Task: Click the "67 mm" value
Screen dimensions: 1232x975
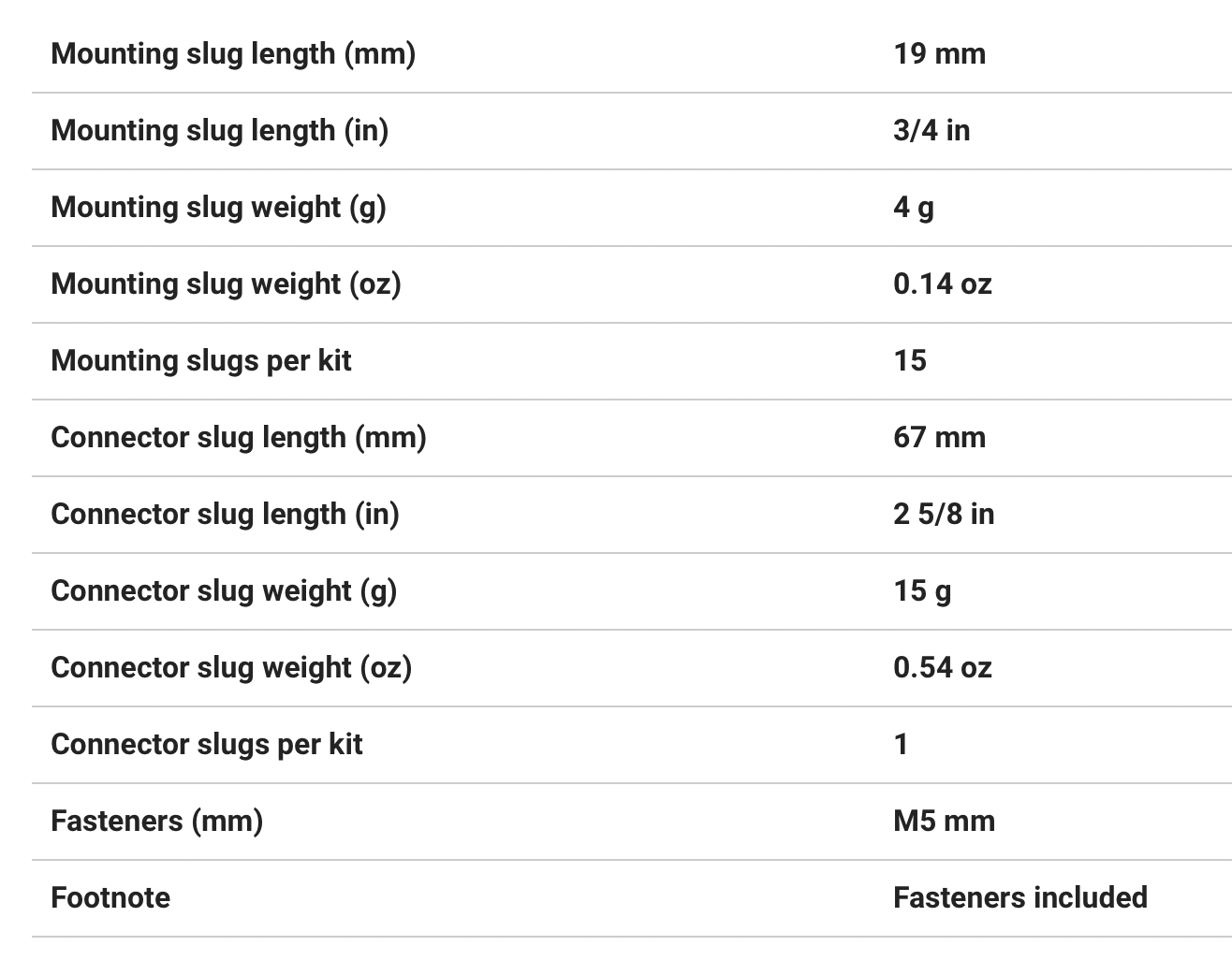Action: [939, 437]
